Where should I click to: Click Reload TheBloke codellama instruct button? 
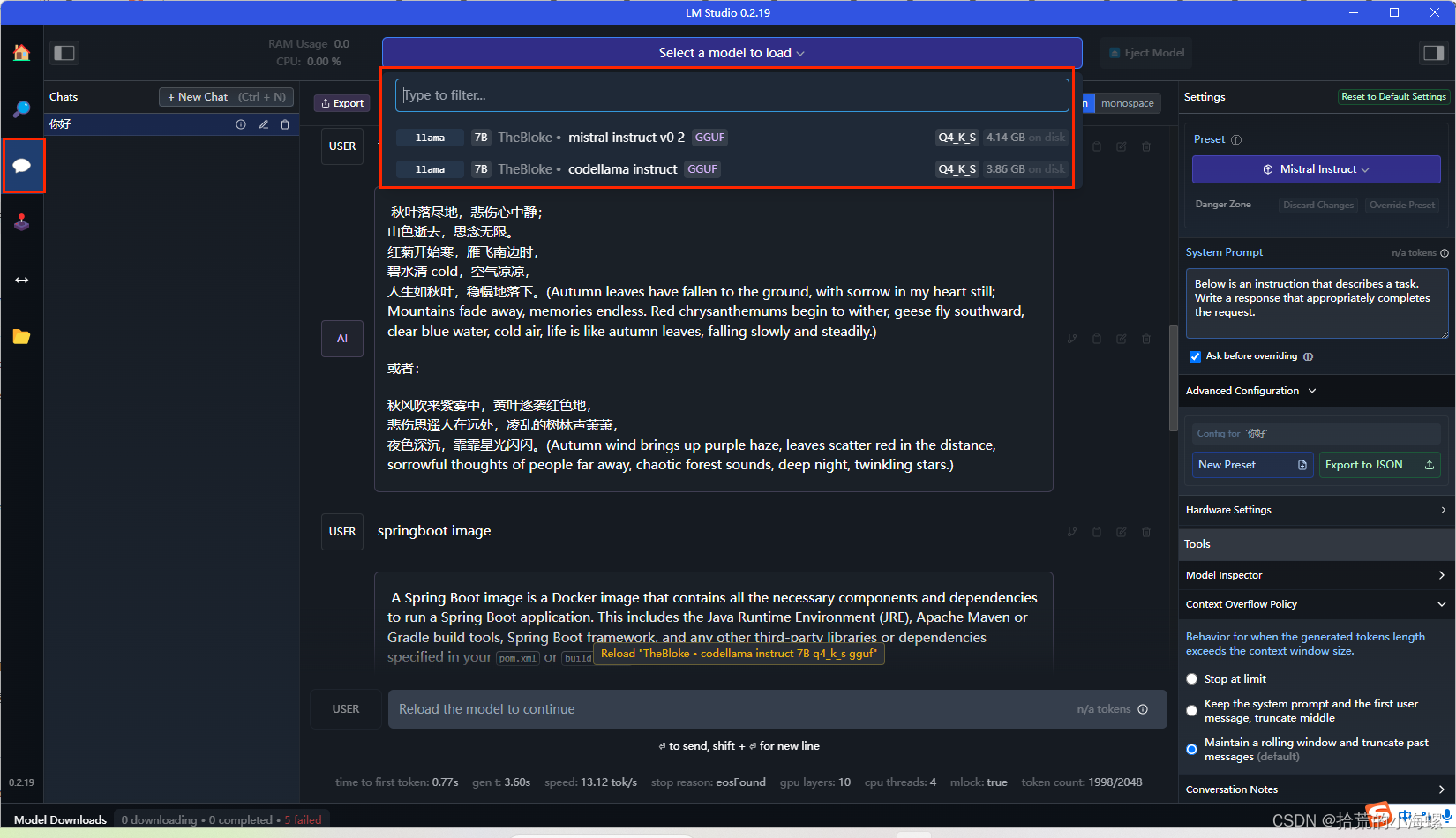[739, 654]
